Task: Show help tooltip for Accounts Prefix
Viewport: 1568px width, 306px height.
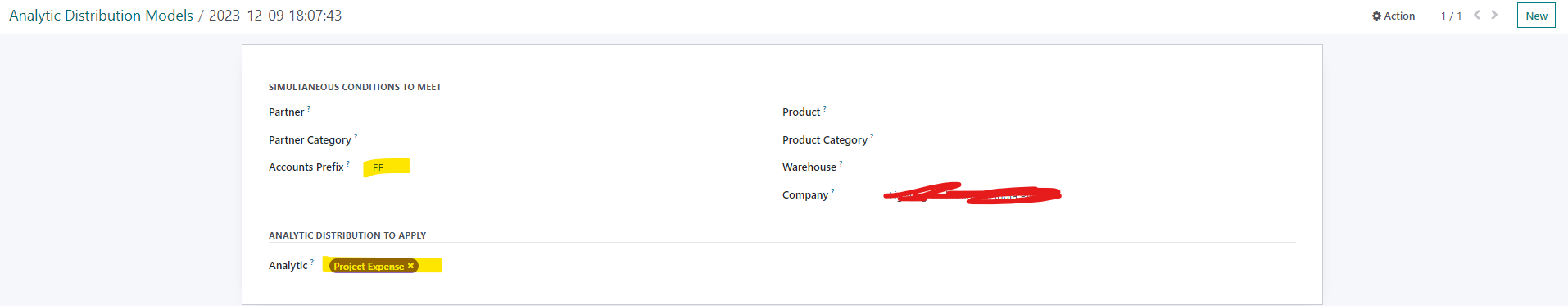Action: (348, 163)
